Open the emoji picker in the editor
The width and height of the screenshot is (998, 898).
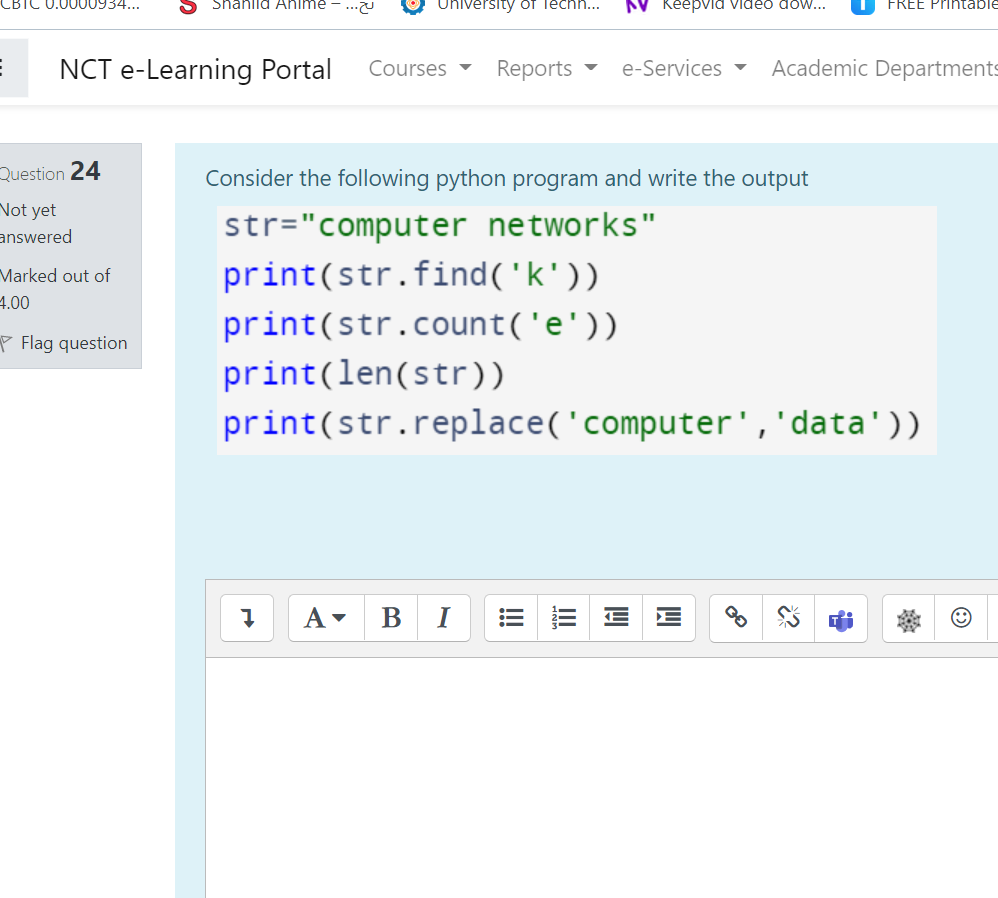[x=961, y=618]
